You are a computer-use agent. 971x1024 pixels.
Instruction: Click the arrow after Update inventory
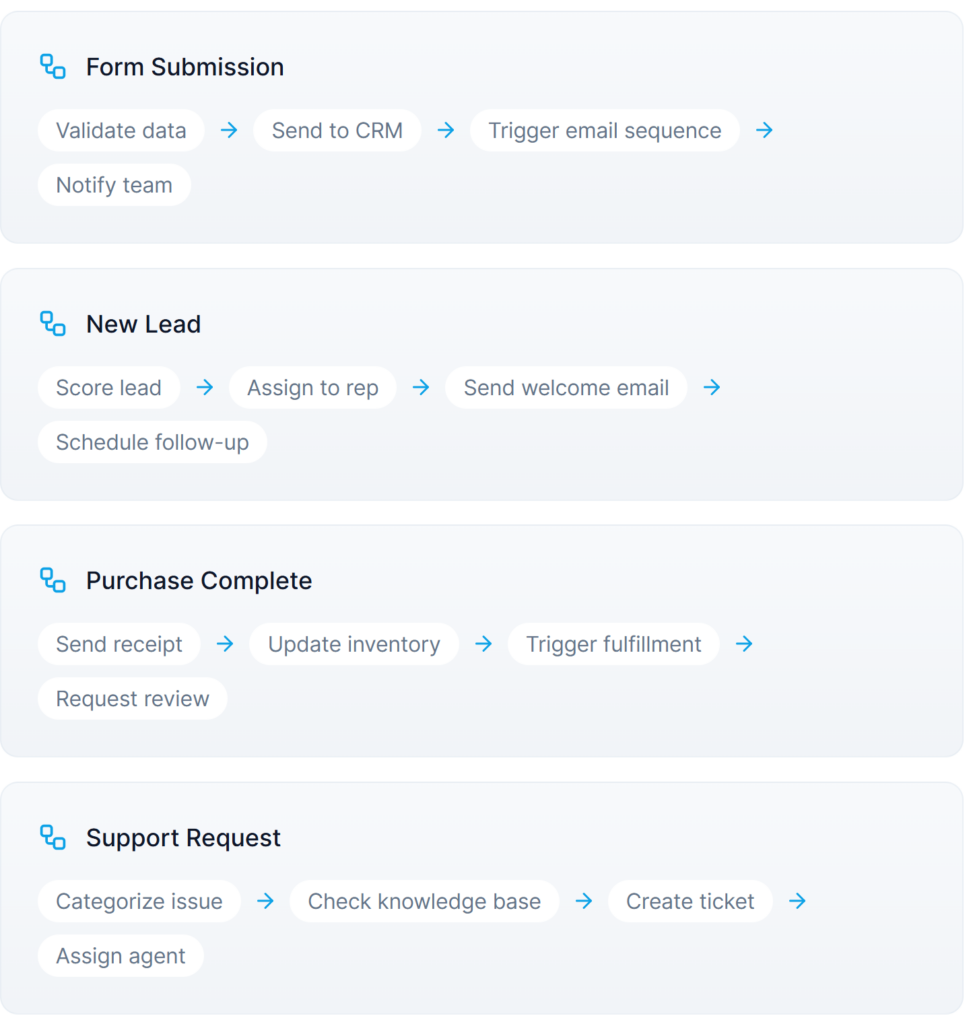[x=484, y=644]
